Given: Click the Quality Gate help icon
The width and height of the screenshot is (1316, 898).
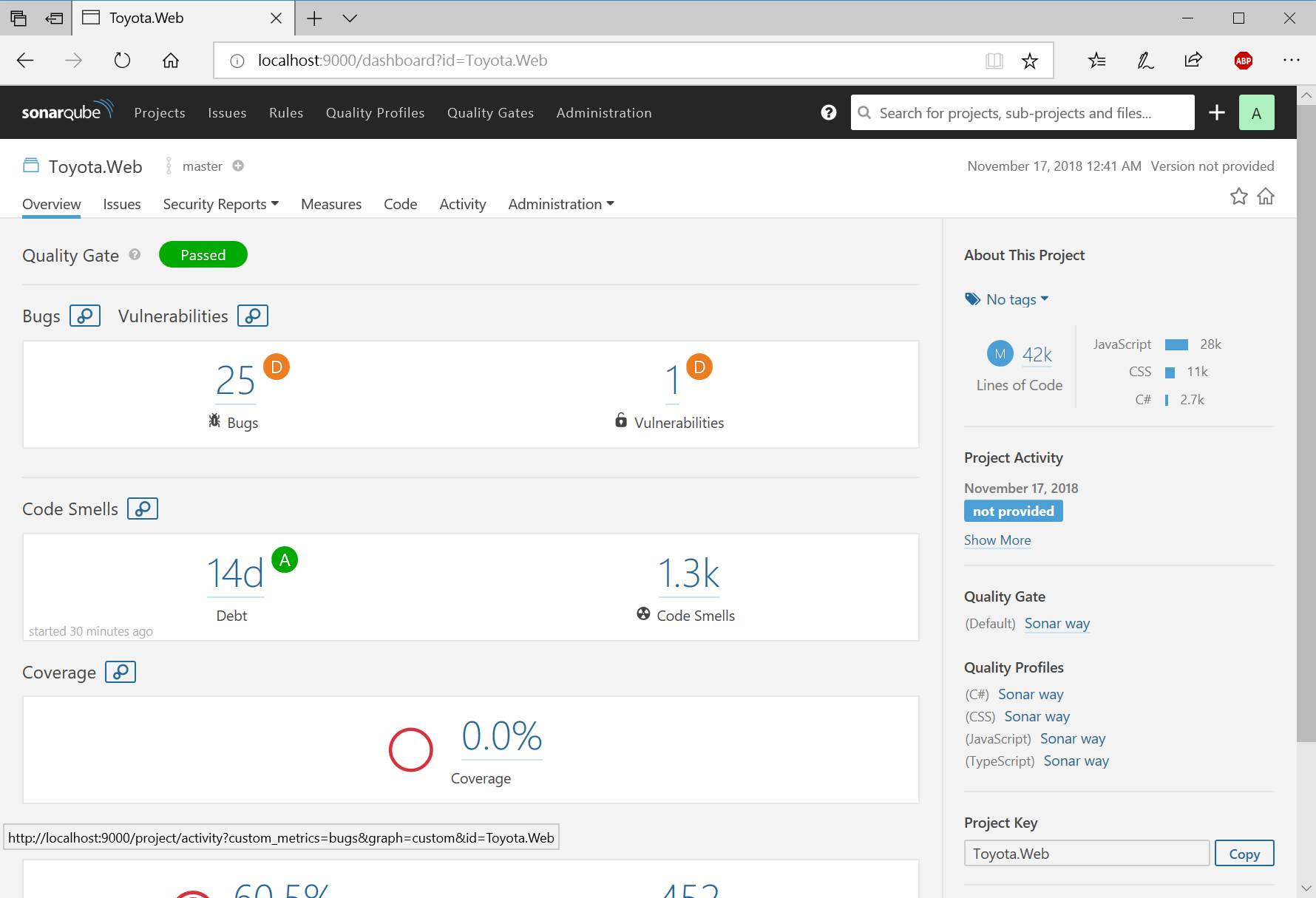Looking at the screenshot, I should (x=135, y=254).
